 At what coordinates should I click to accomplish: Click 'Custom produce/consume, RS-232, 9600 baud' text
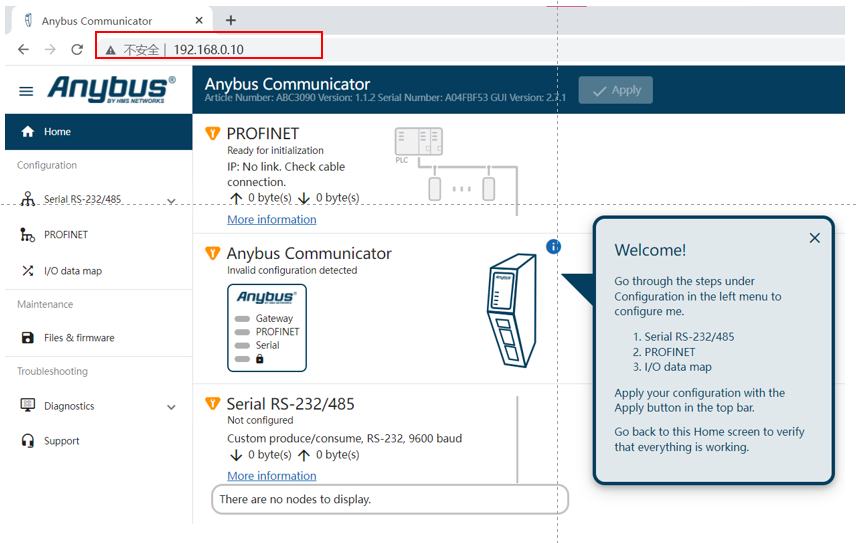[344, 439]
